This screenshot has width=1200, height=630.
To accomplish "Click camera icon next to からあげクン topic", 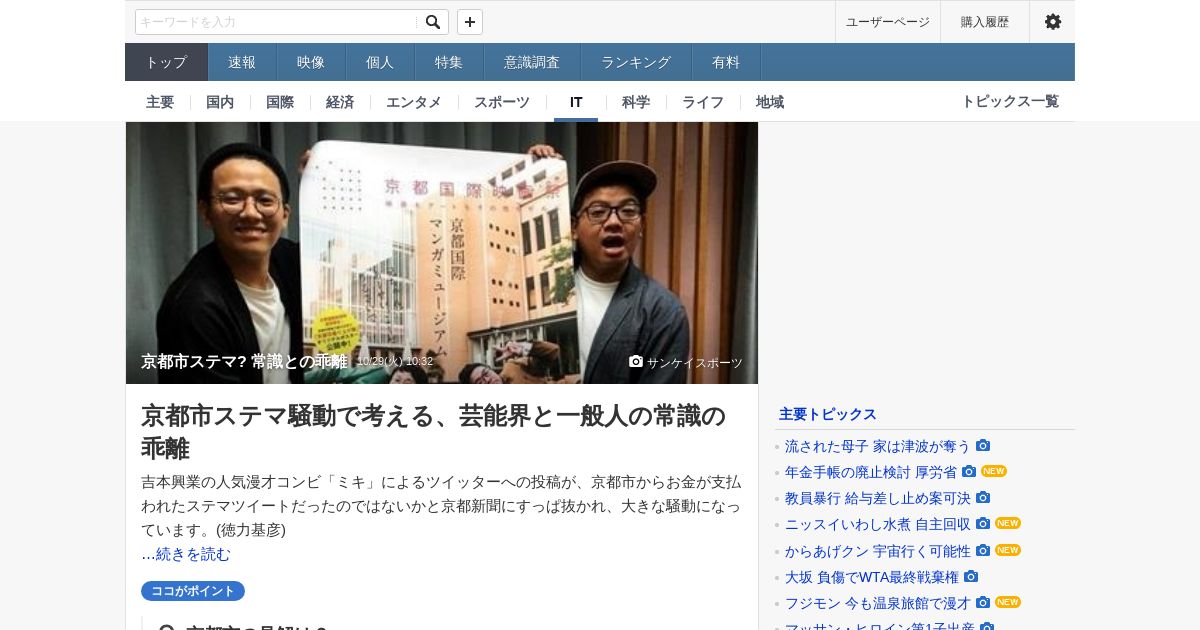I will 983,550.
